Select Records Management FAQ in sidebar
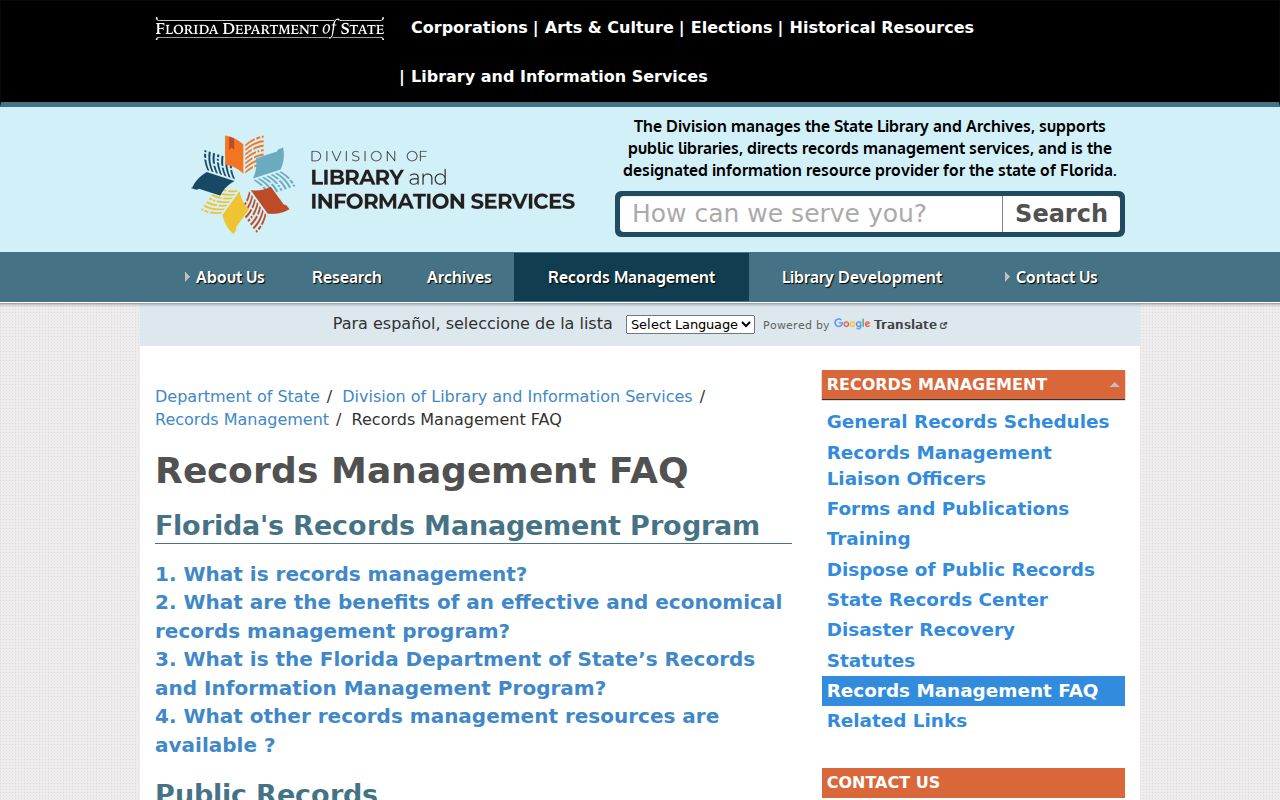The width and height of the screenshot is (1280, 800). (x=973, y=690)
